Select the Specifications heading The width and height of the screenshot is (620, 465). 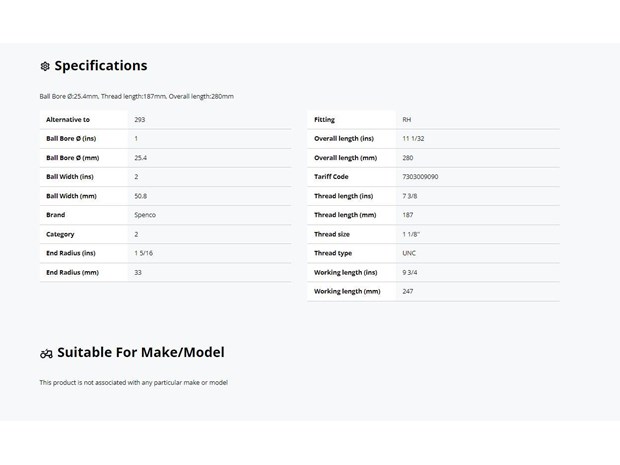(x=101, y=66)
